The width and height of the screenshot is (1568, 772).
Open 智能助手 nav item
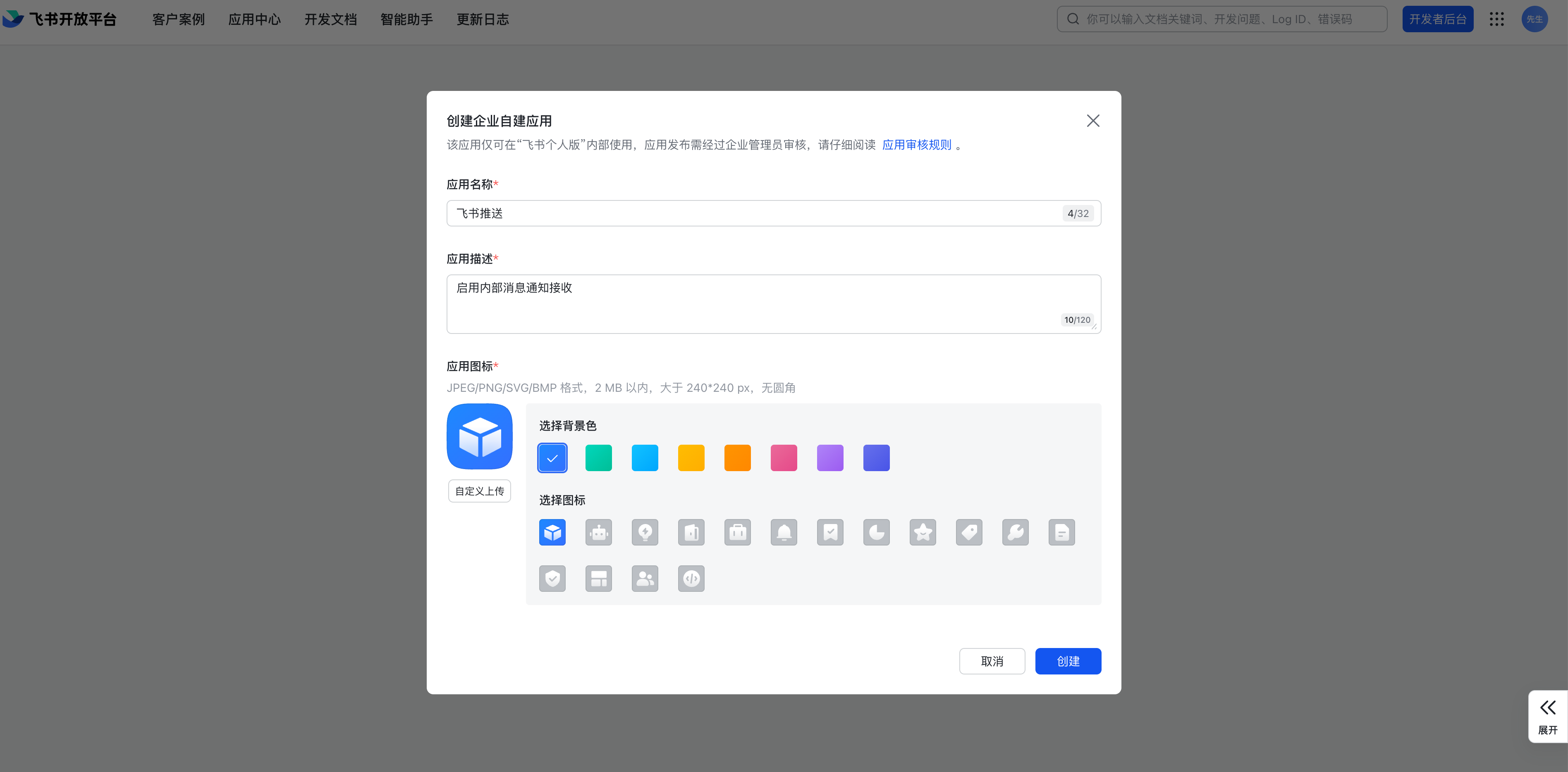(406, 19)
